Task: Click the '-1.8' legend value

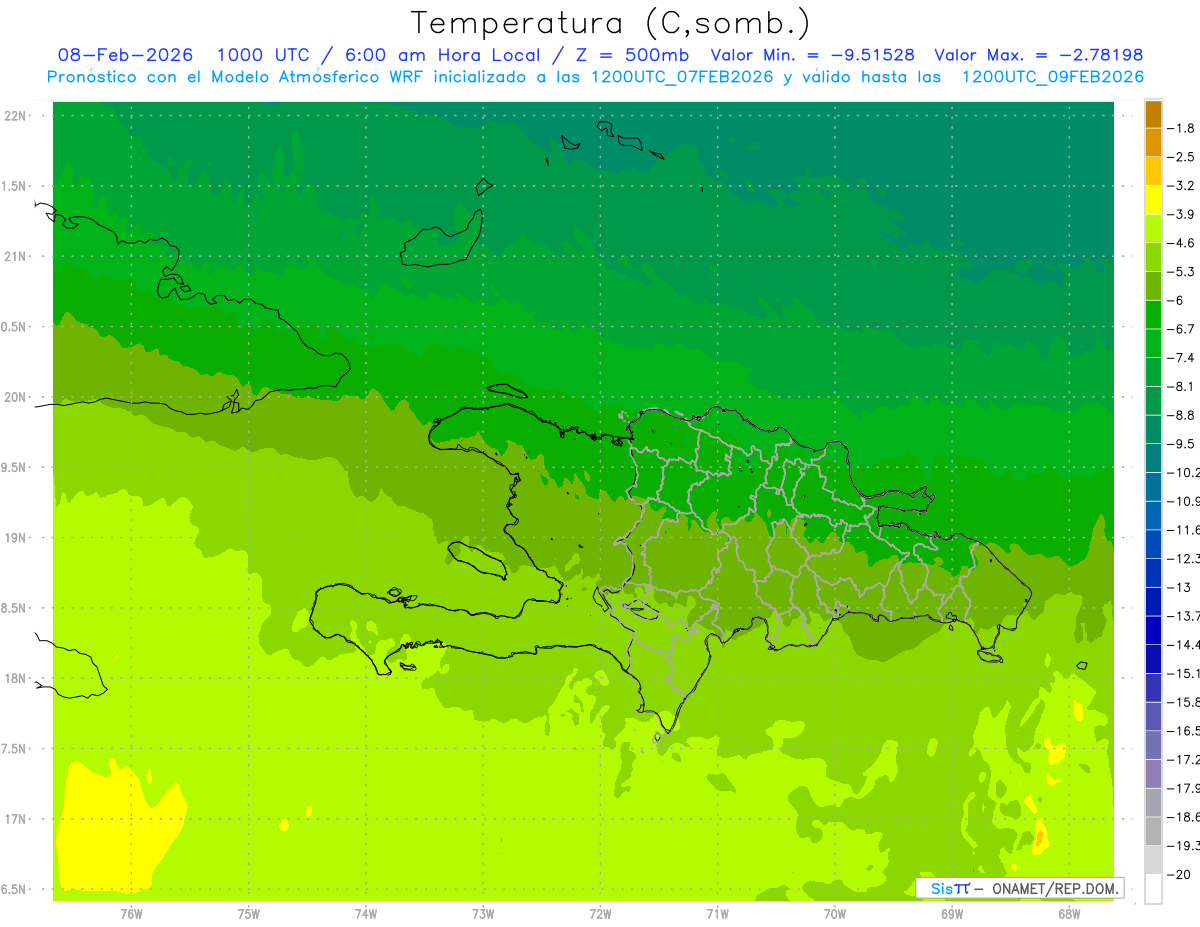Action: pos(1182,128)
